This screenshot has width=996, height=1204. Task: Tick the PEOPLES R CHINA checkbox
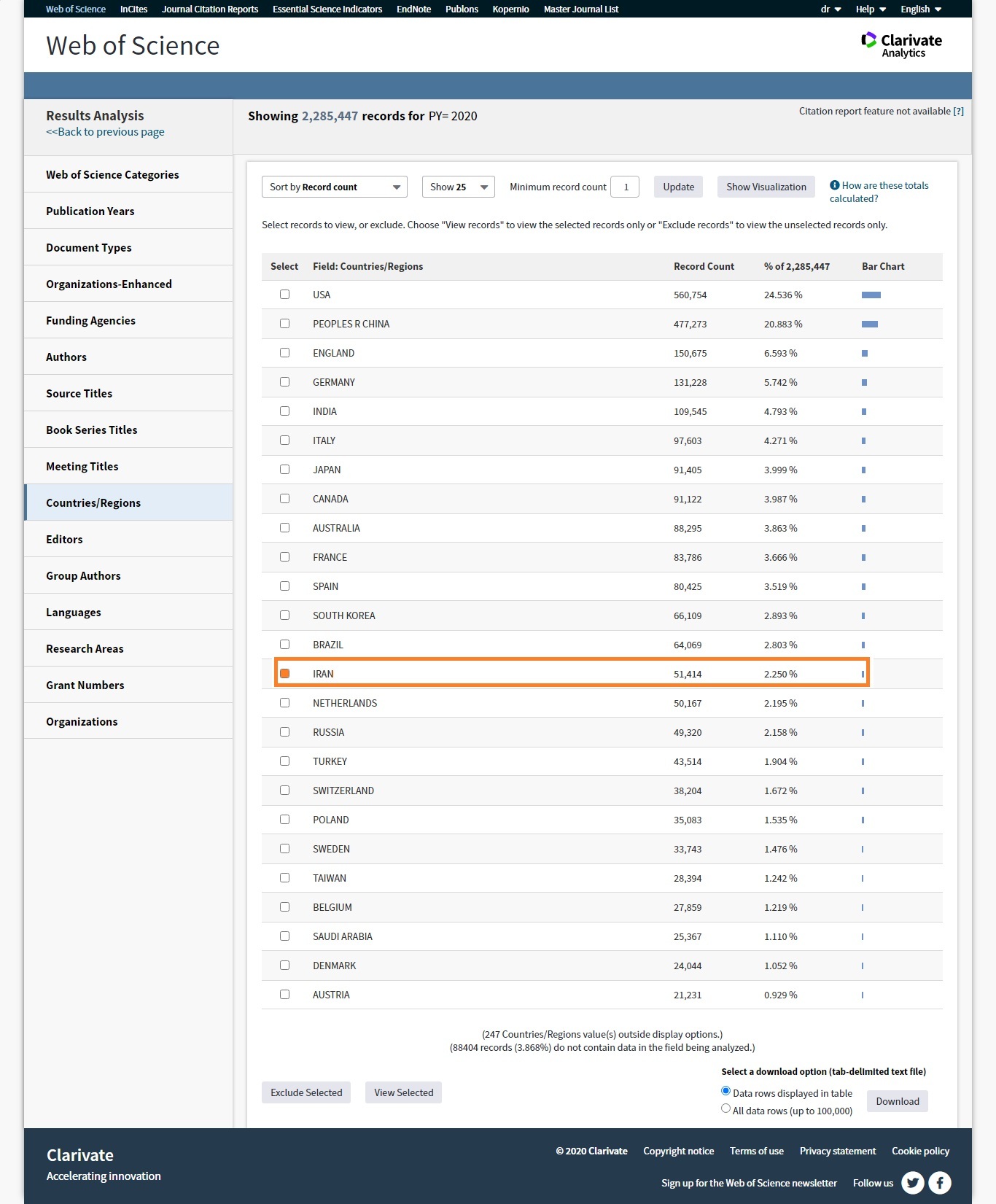click(x=284, y=324)
